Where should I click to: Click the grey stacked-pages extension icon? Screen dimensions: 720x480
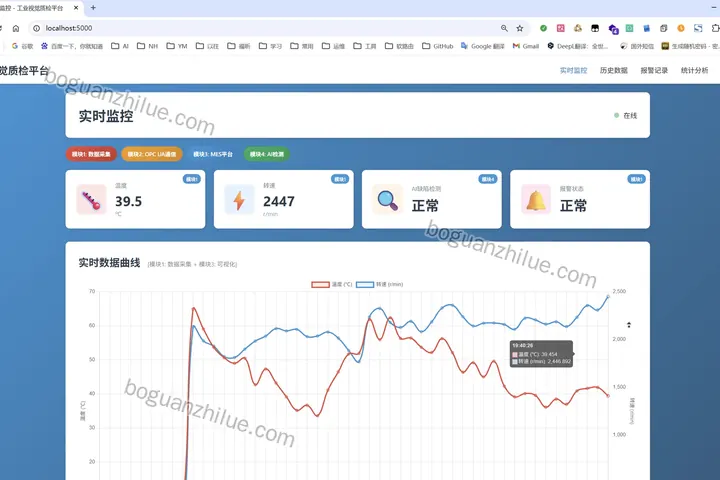[x=664, y=28]
